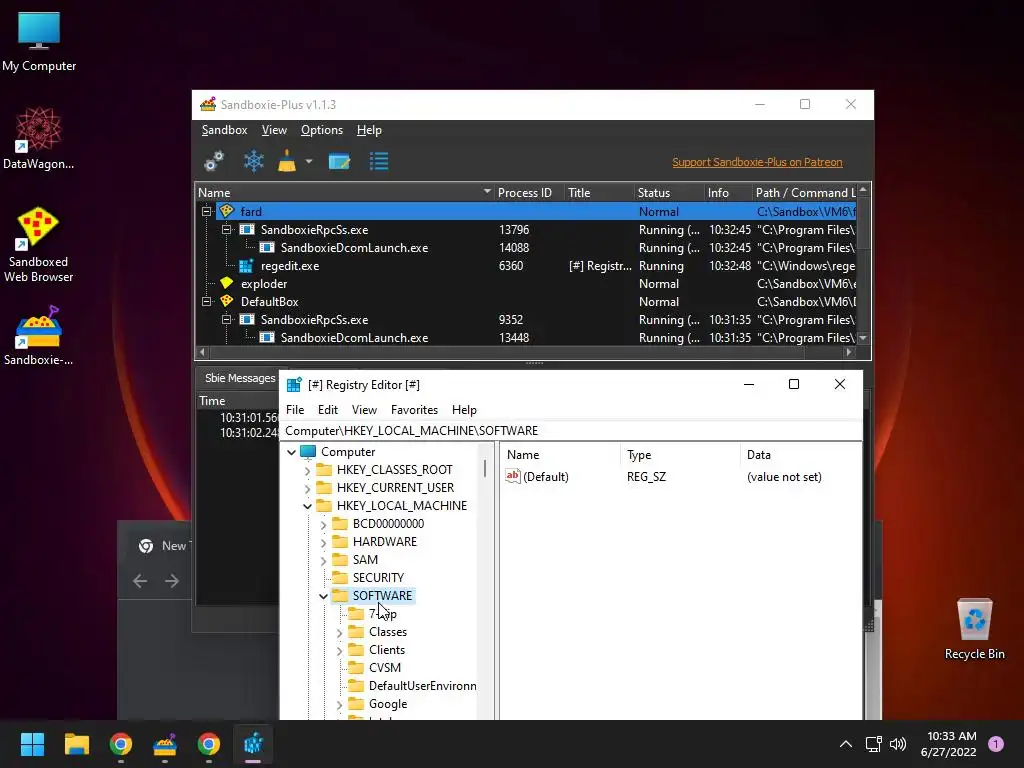
Task: Open My Computer desktop icon
Action: pyautogui.click(x=39, y=41)
